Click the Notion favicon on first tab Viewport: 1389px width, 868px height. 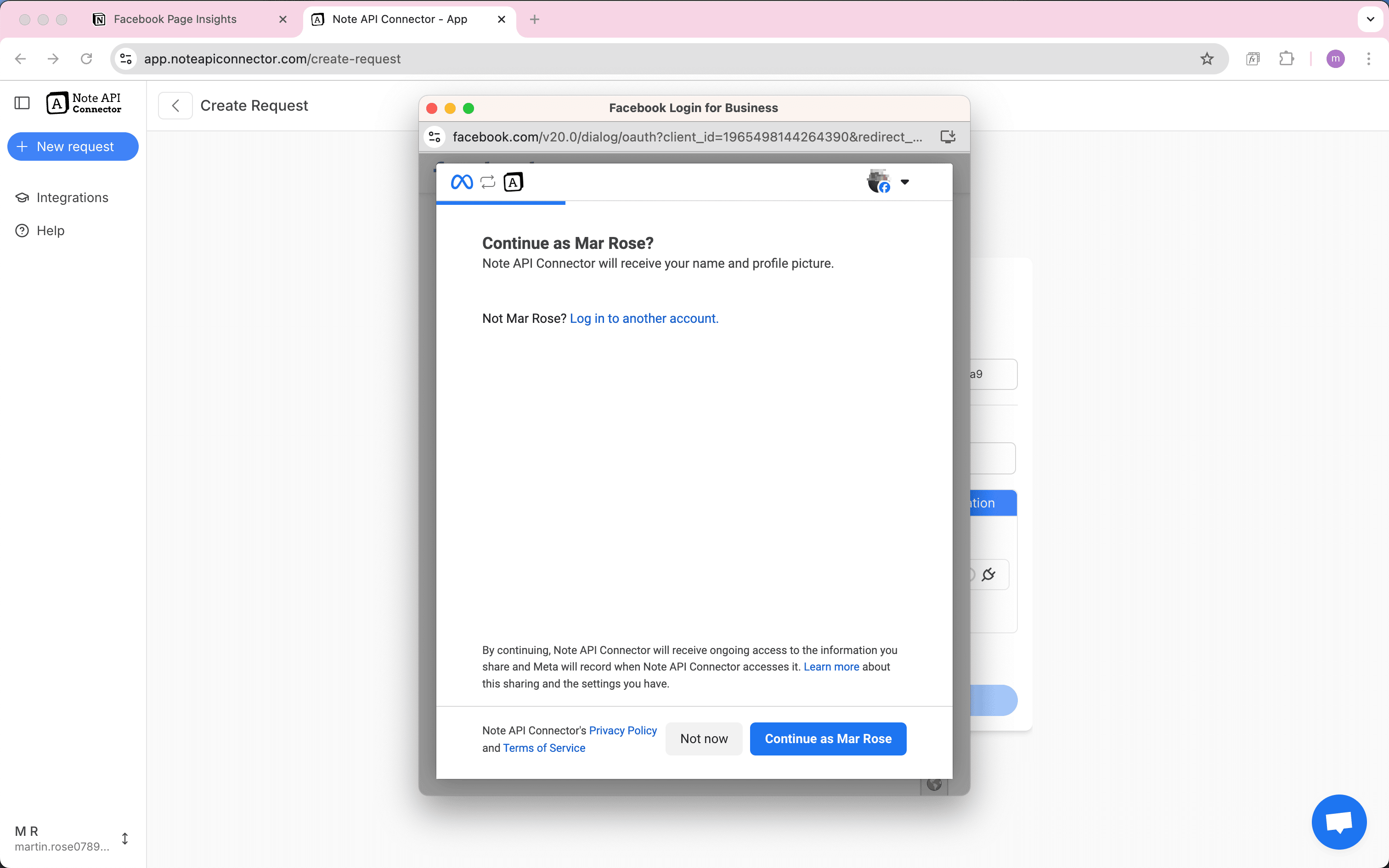[99, 19]
